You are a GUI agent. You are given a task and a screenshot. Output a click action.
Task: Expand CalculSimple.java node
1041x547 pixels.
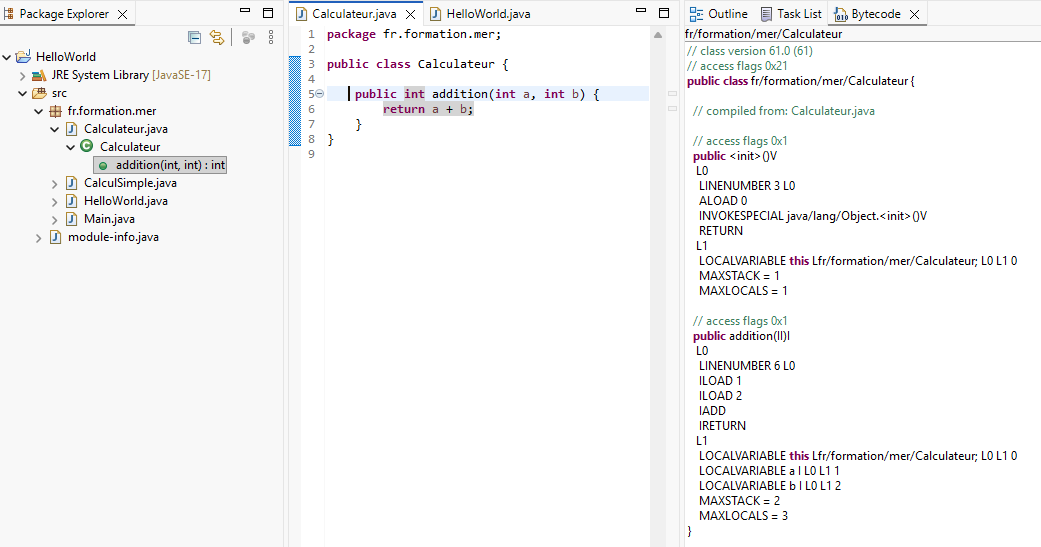point(54,184)
